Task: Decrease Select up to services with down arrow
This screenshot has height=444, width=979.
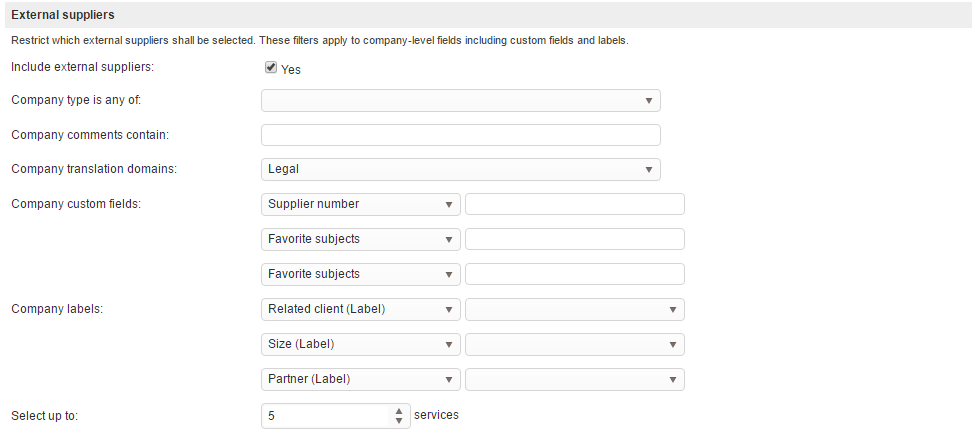Action: point(399,421)
